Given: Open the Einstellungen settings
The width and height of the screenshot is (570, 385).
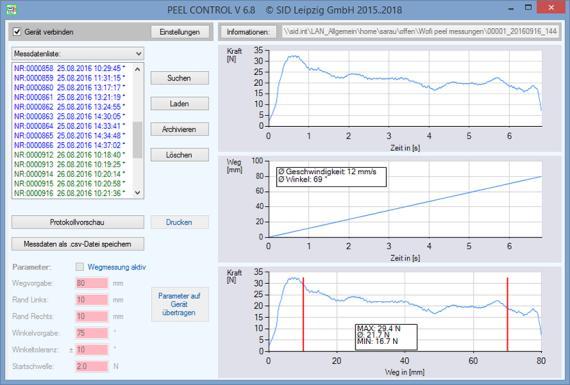Looking at the screenshot, I should 180,32.
